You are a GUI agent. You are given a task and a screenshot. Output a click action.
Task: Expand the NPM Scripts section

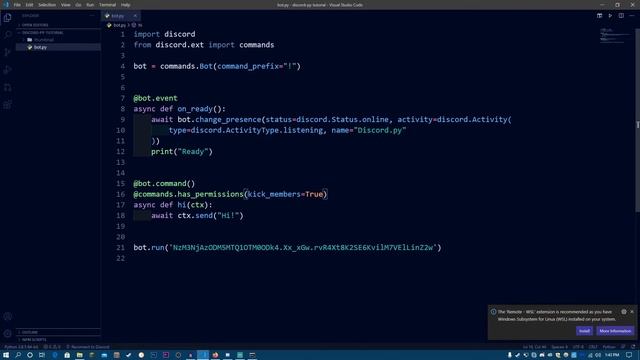pyautogui.click(x=58, y=340)
